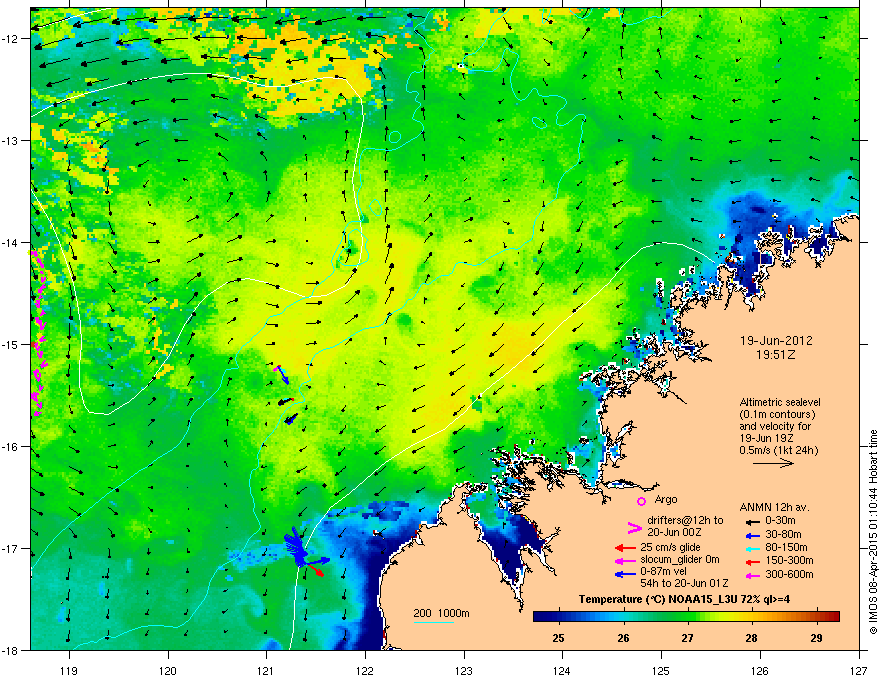Click the red 25 cm/s glide arrow

pyautogui.click(x=625, y=548)
